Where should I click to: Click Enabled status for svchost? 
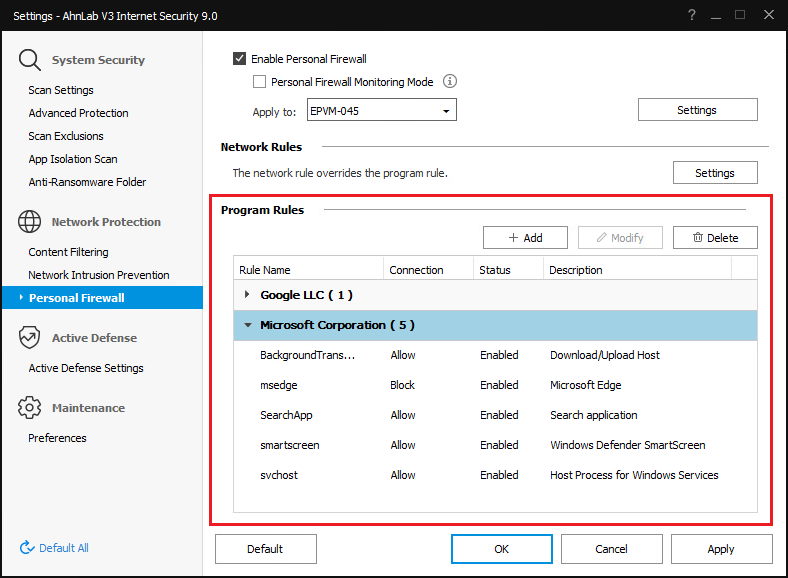(499, 475)
